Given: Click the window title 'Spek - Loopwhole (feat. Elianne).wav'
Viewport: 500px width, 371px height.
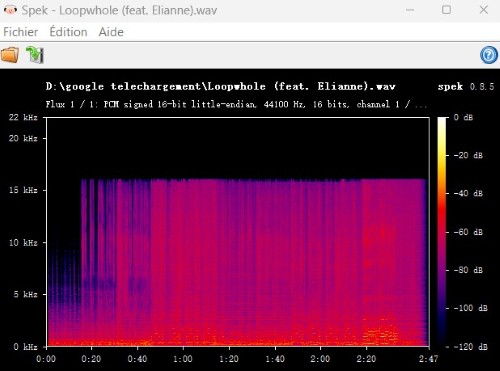Looking at the screenshot, I should (x=119, y=10).
